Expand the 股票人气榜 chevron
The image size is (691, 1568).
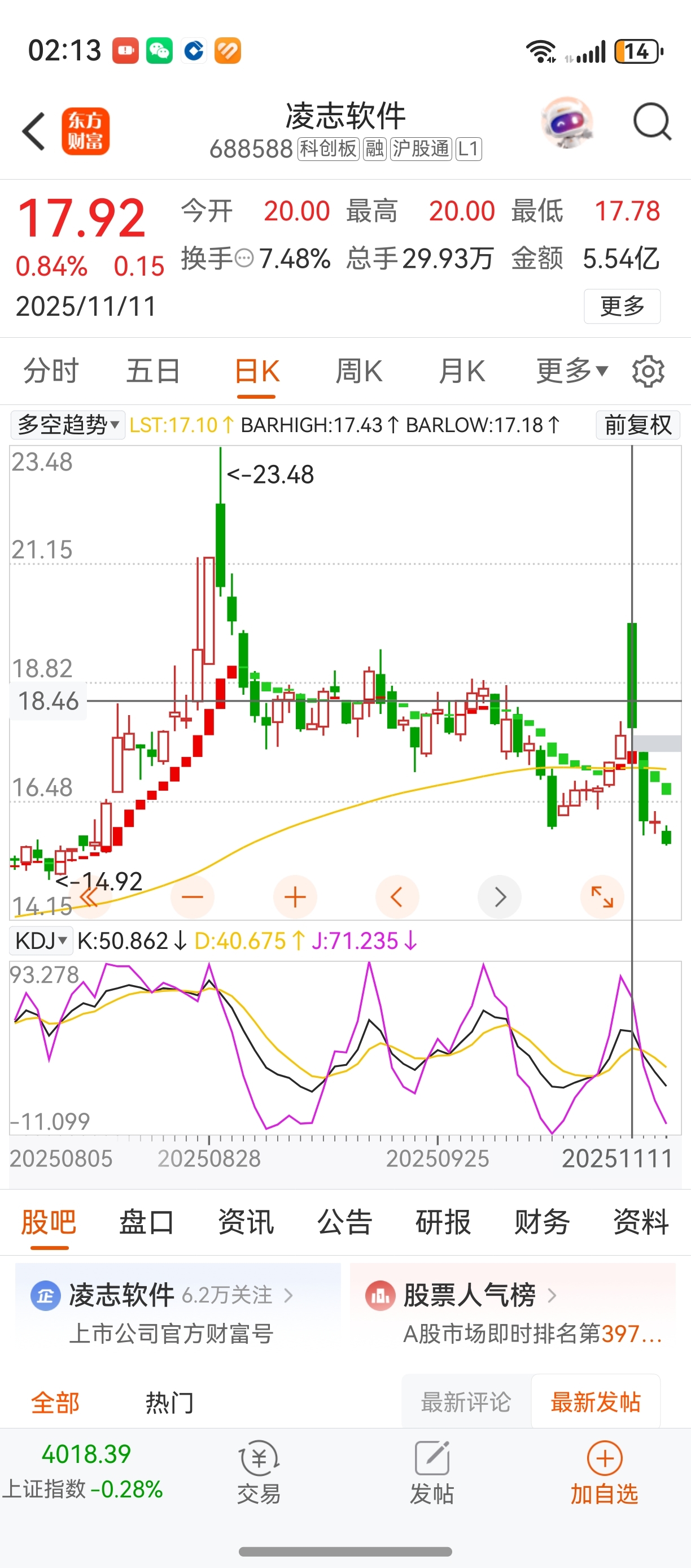point(552,1295)
